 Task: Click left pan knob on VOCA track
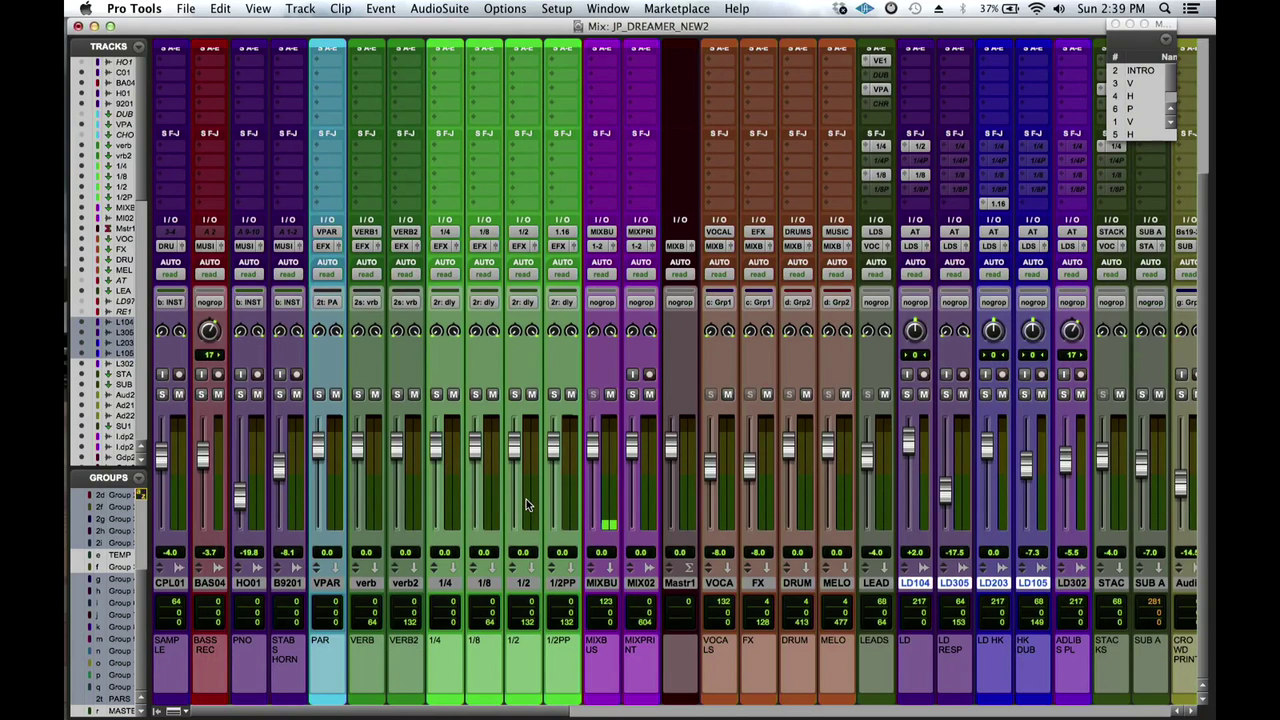(711, 331)
